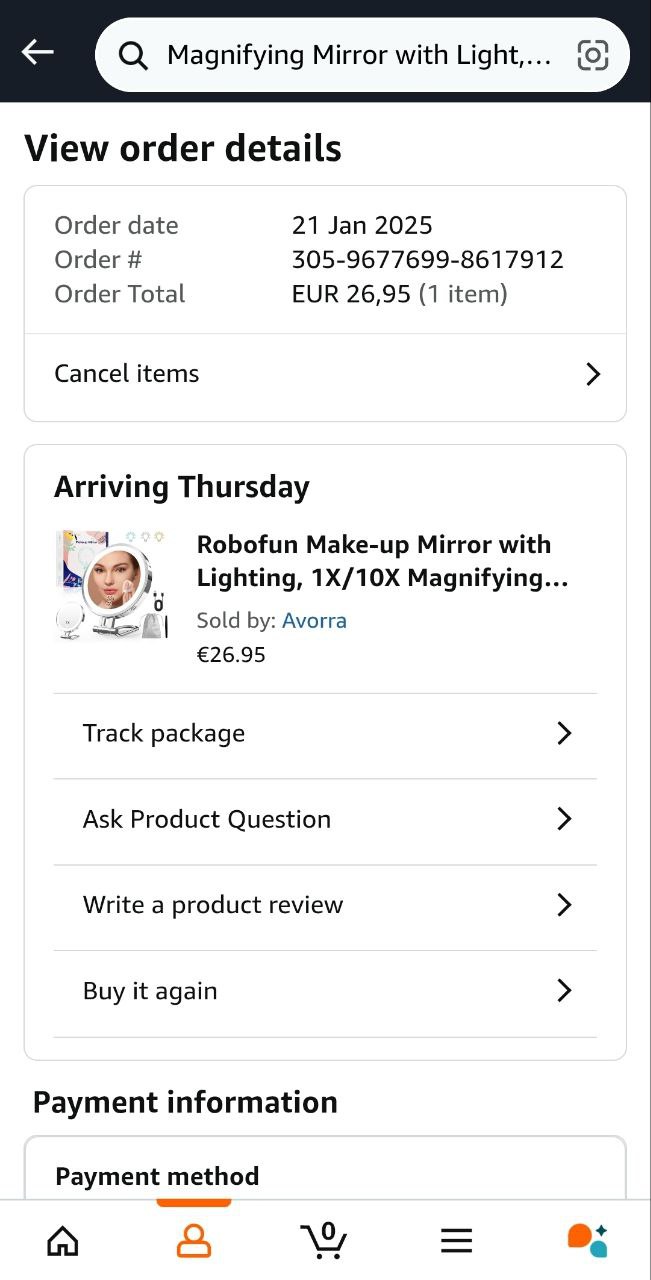Expand Cancel items chevron
Image resolution: width=651 pixels, height=1280 pixels.
[x=593, y=374]
